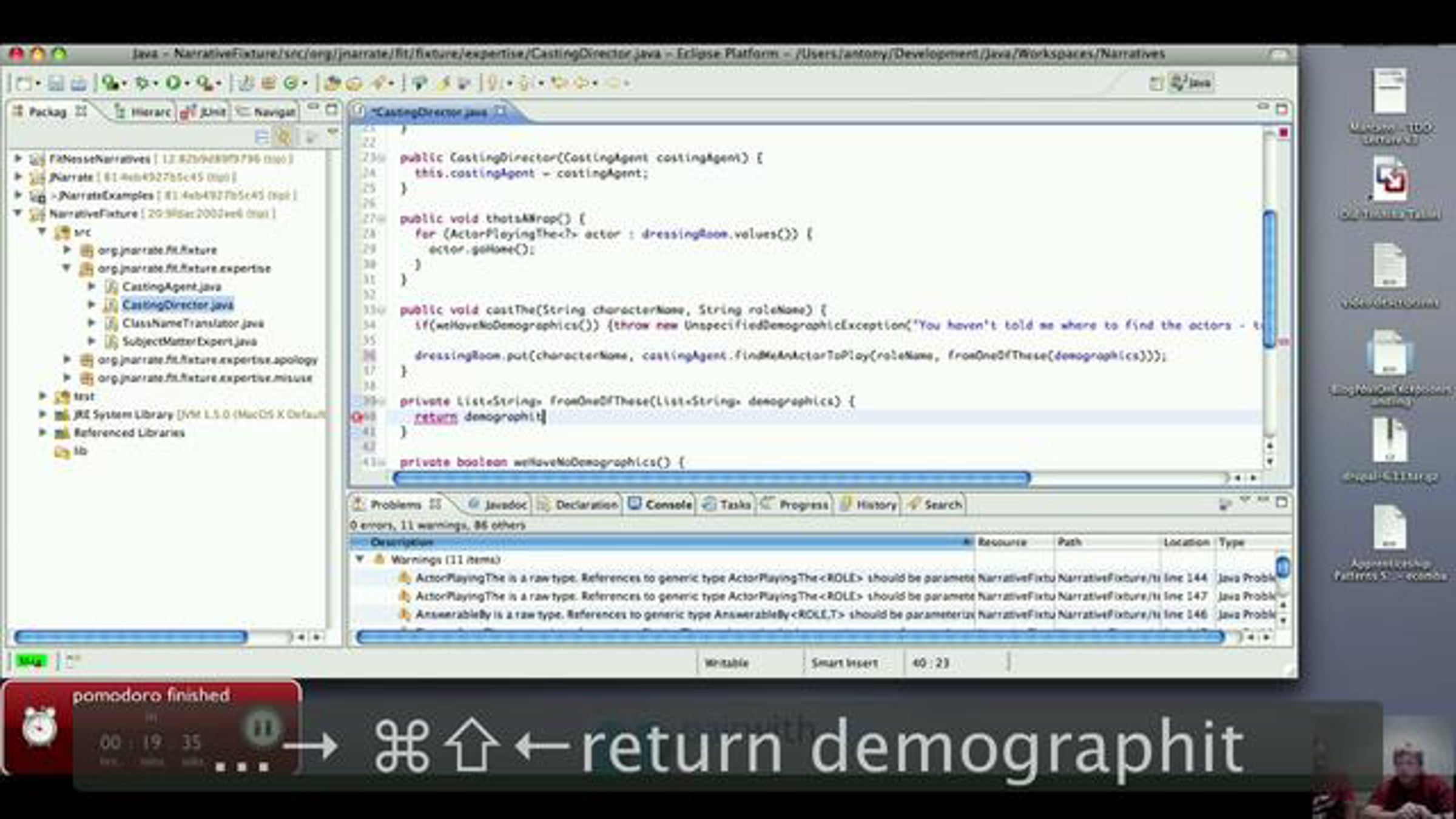The width and height of the screenshot is (1456, 819).
Task: Click the green Run button icon
Action: point(174,83)
